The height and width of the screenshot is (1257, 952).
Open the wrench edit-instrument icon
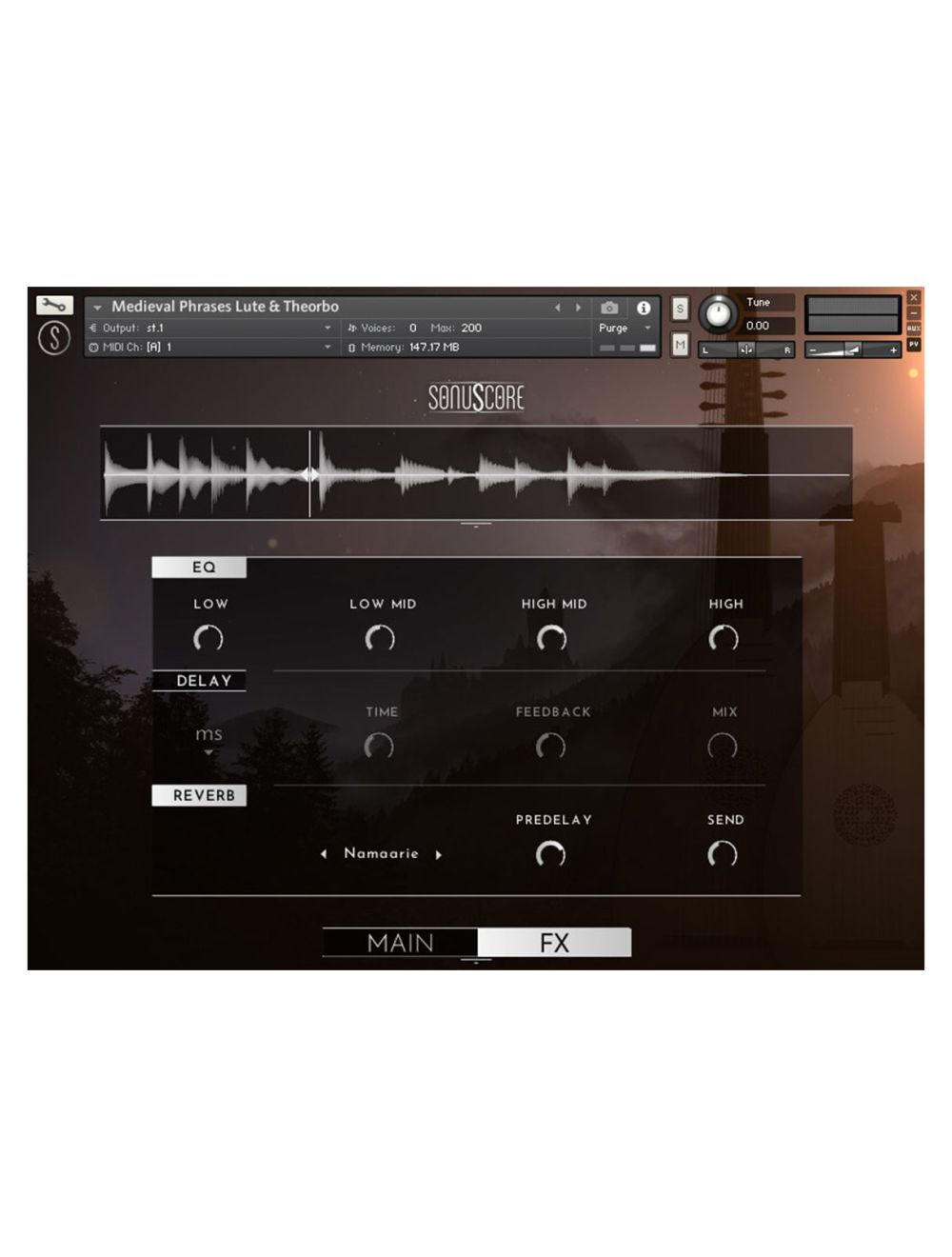point(54,306)
